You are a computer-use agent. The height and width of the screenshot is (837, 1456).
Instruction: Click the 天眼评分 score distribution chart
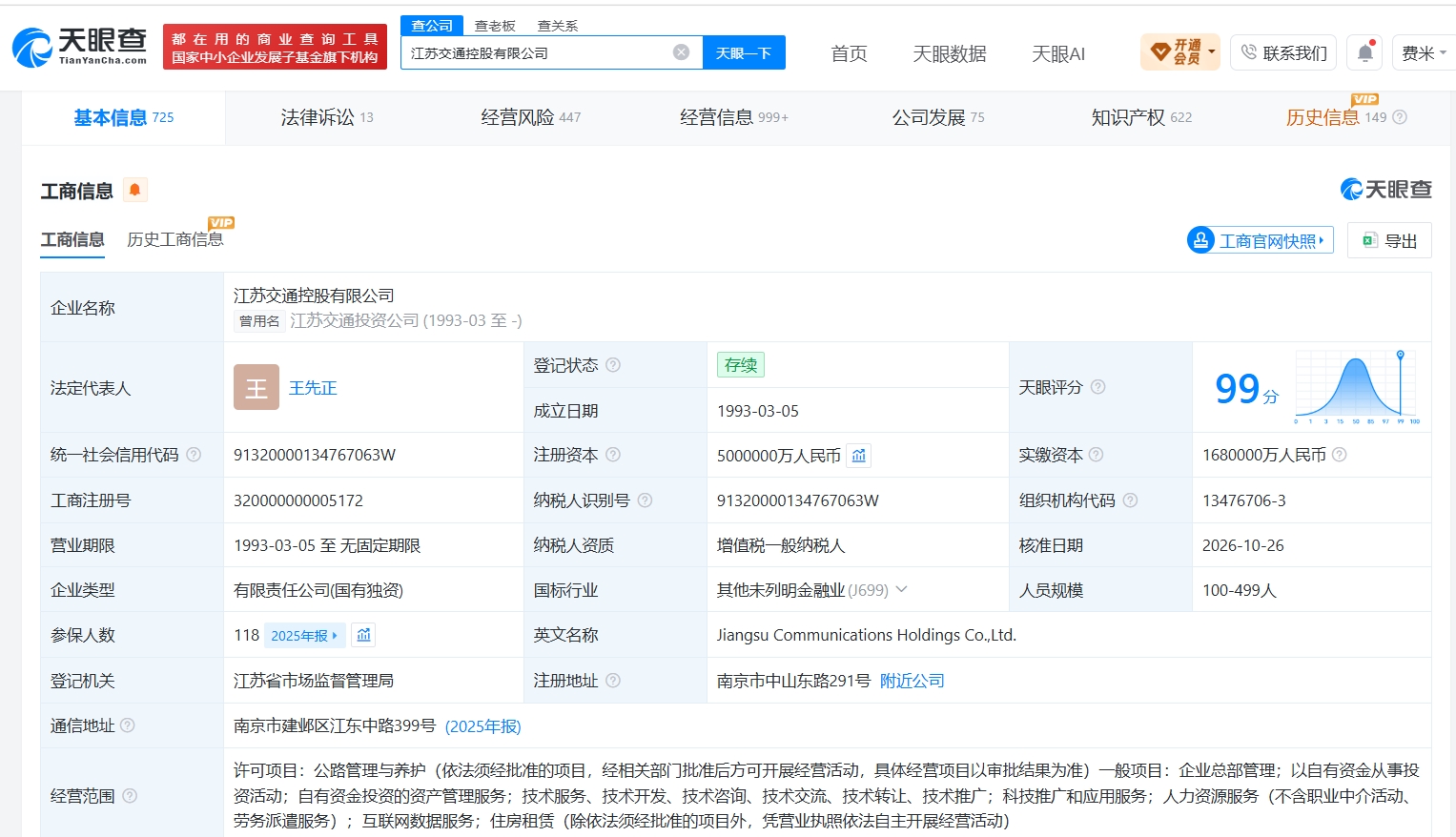tap(1357, 387)
